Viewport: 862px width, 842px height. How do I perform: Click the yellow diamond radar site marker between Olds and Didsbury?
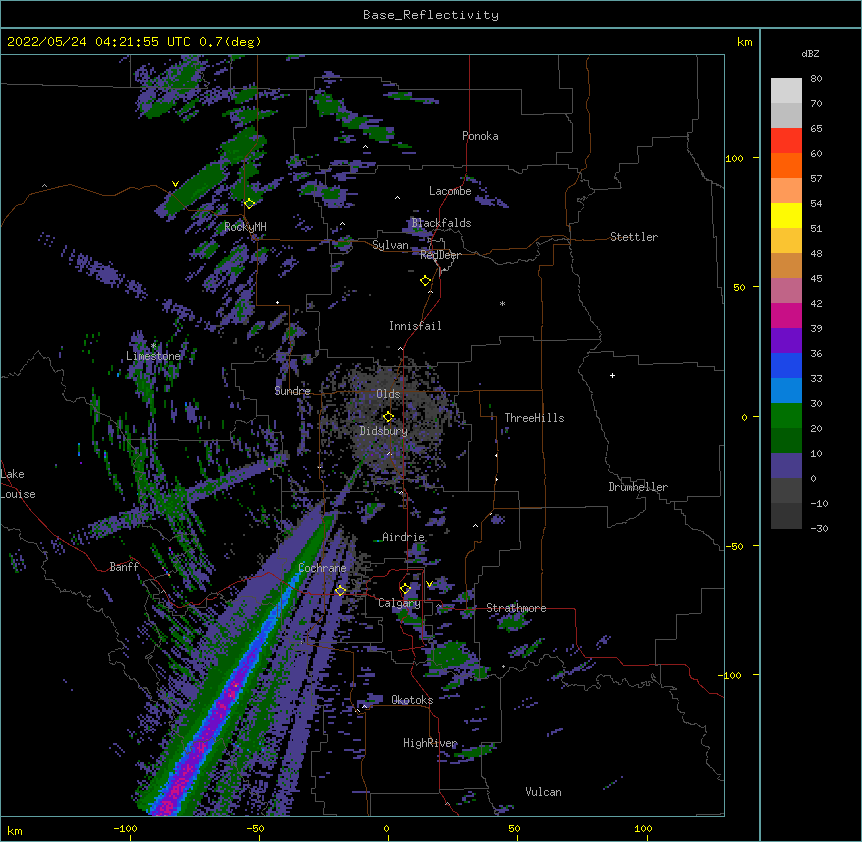(x=388, y=416)
